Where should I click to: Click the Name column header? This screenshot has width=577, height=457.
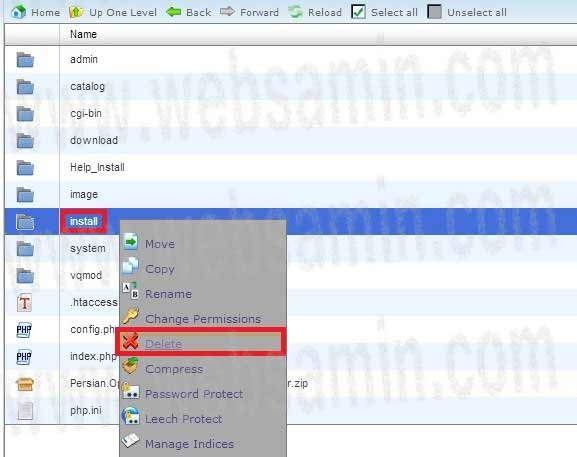pyautogui.click(x=84, y=34)
